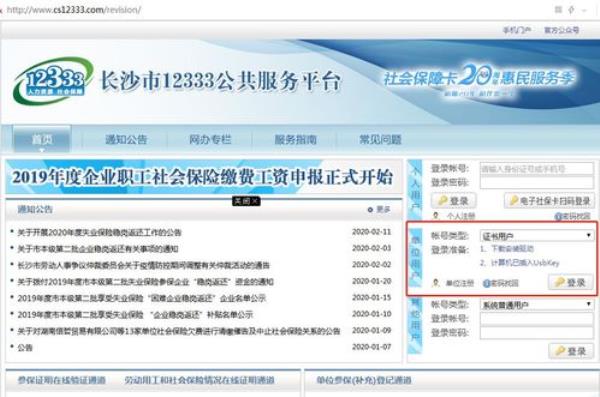Click the 单位注册 person icon
Image resolution: width=600 pixels, height=397 pixels.
tap(435, 283)
